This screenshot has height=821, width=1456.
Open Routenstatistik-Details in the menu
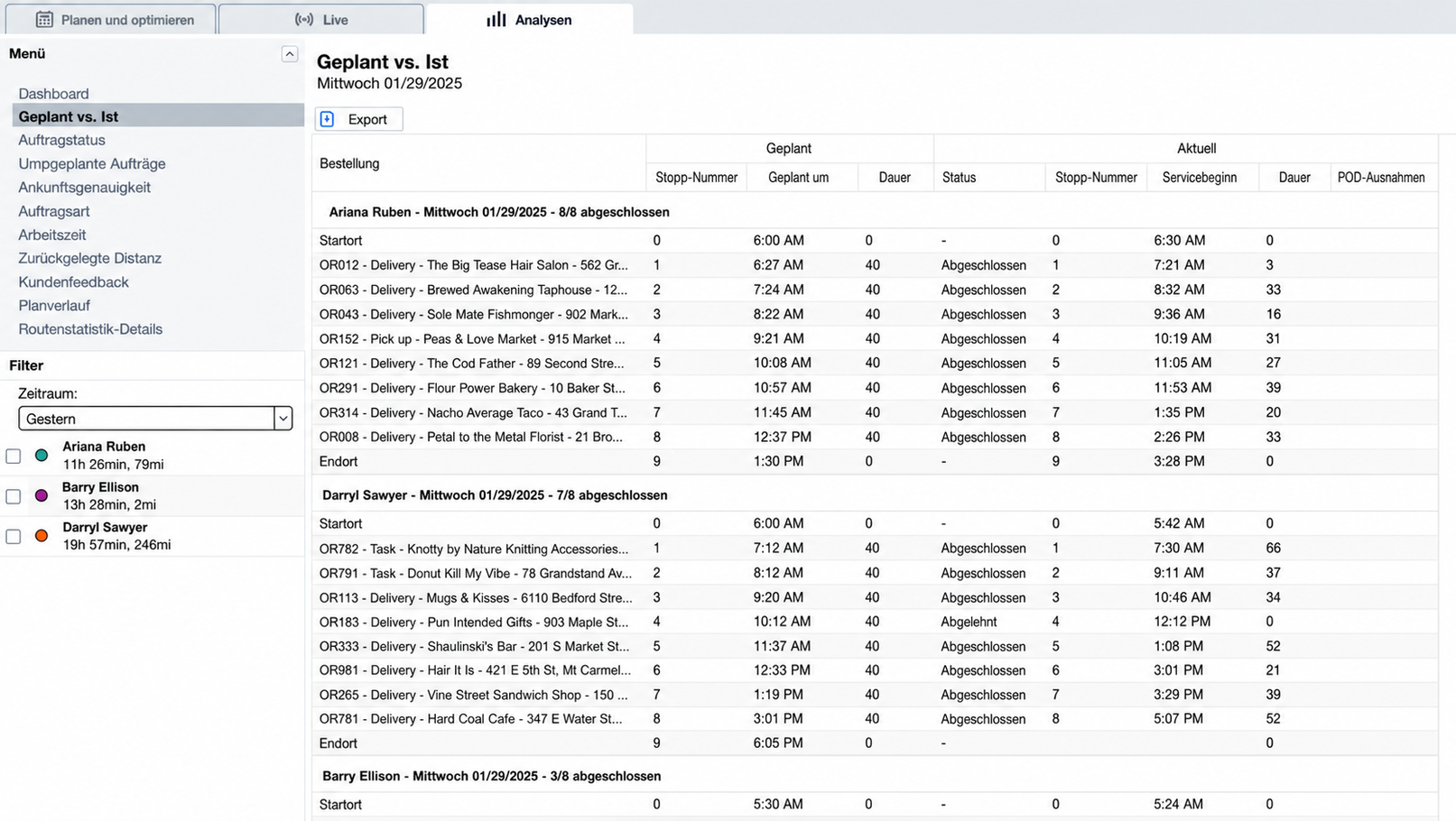click(x=90, y=329)
